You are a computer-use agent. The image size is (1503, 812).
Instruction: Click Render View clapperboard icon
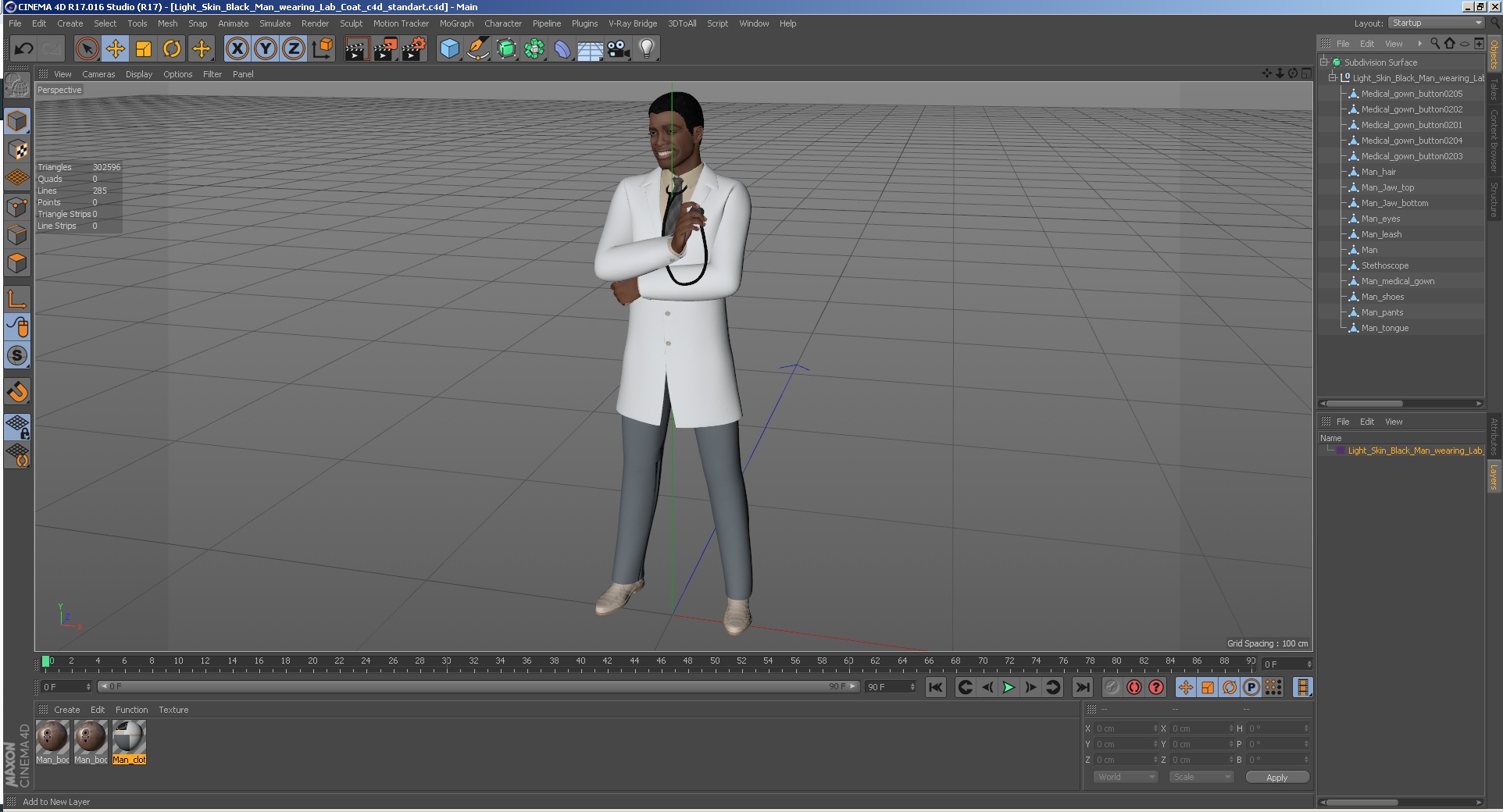pos(356,49)
